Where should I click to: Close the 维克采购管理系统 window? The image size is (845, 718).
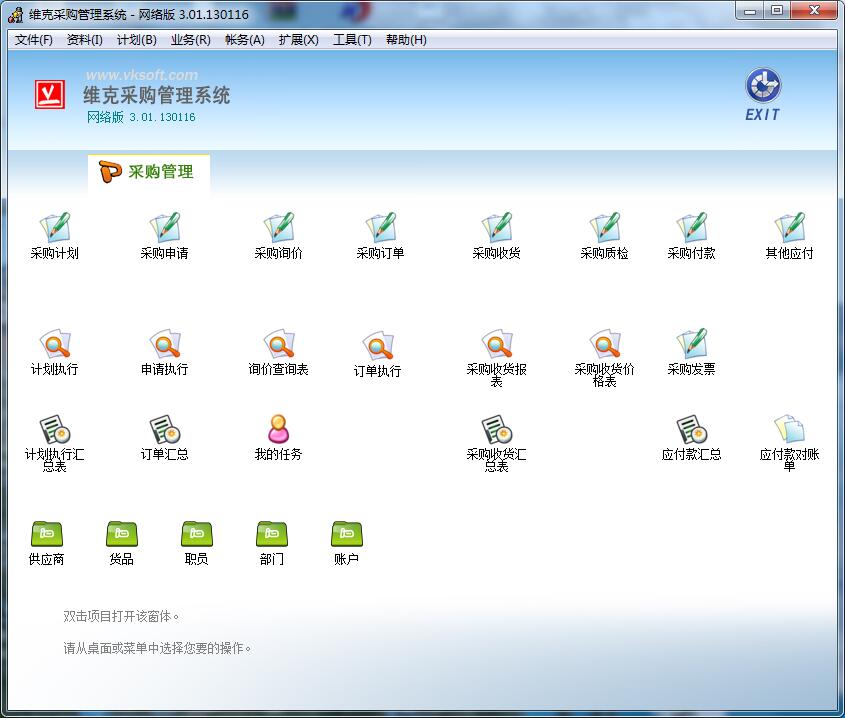coord(815,11)
